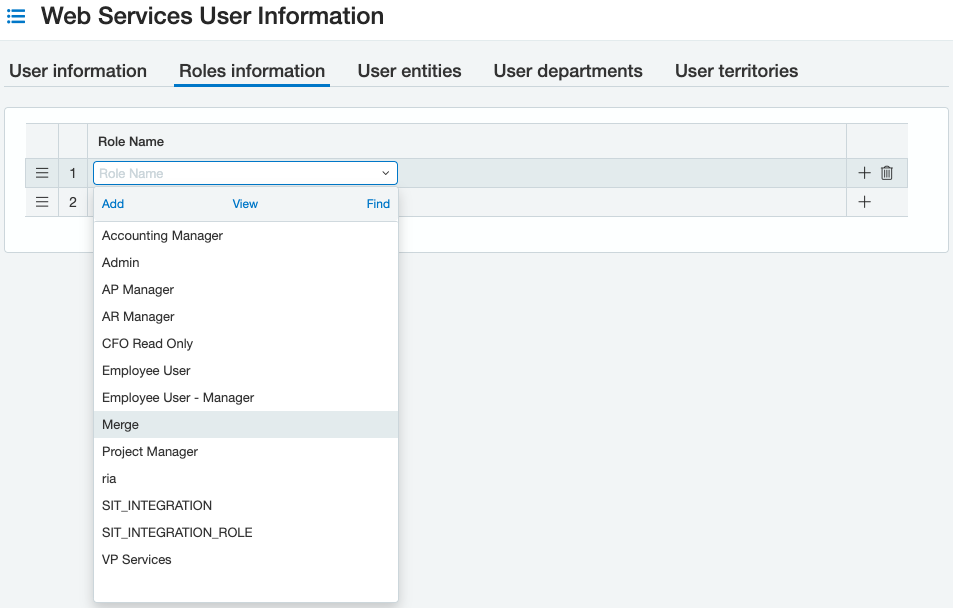953x608 pixels.
Task: Click the Role Name input field
Action: click(235, 173)
